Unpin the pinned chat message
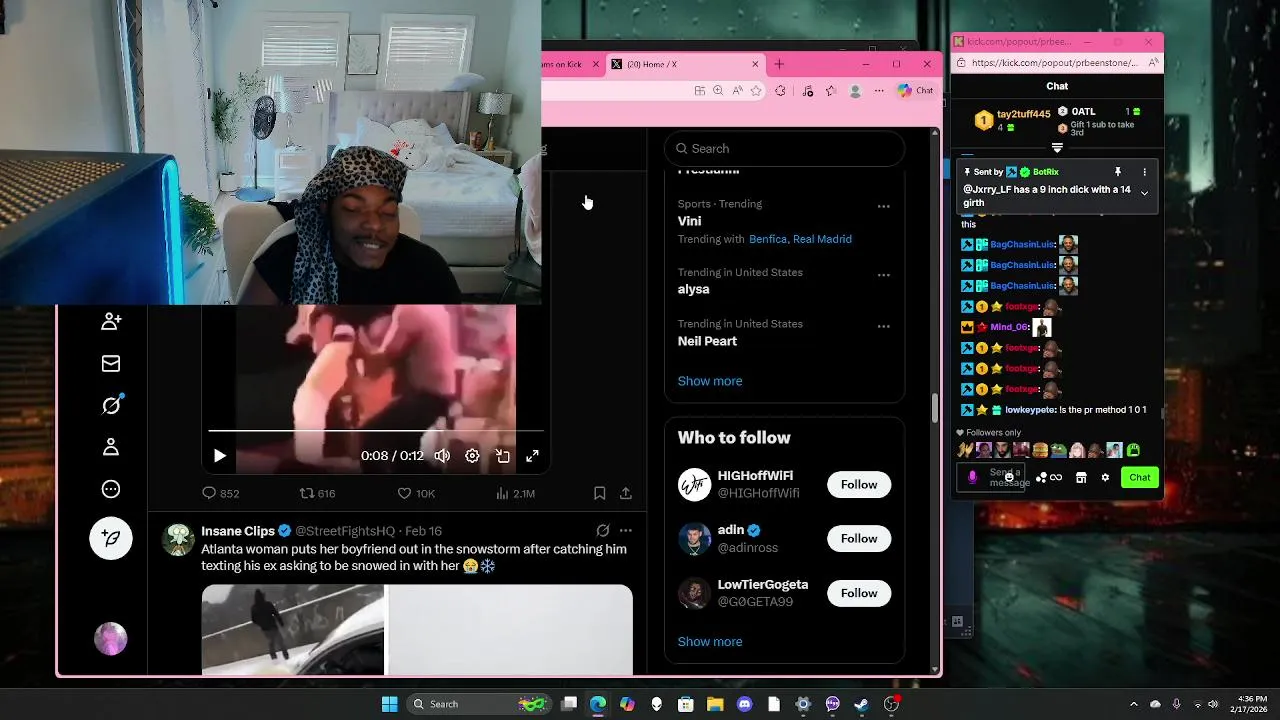 (1118, 172)
